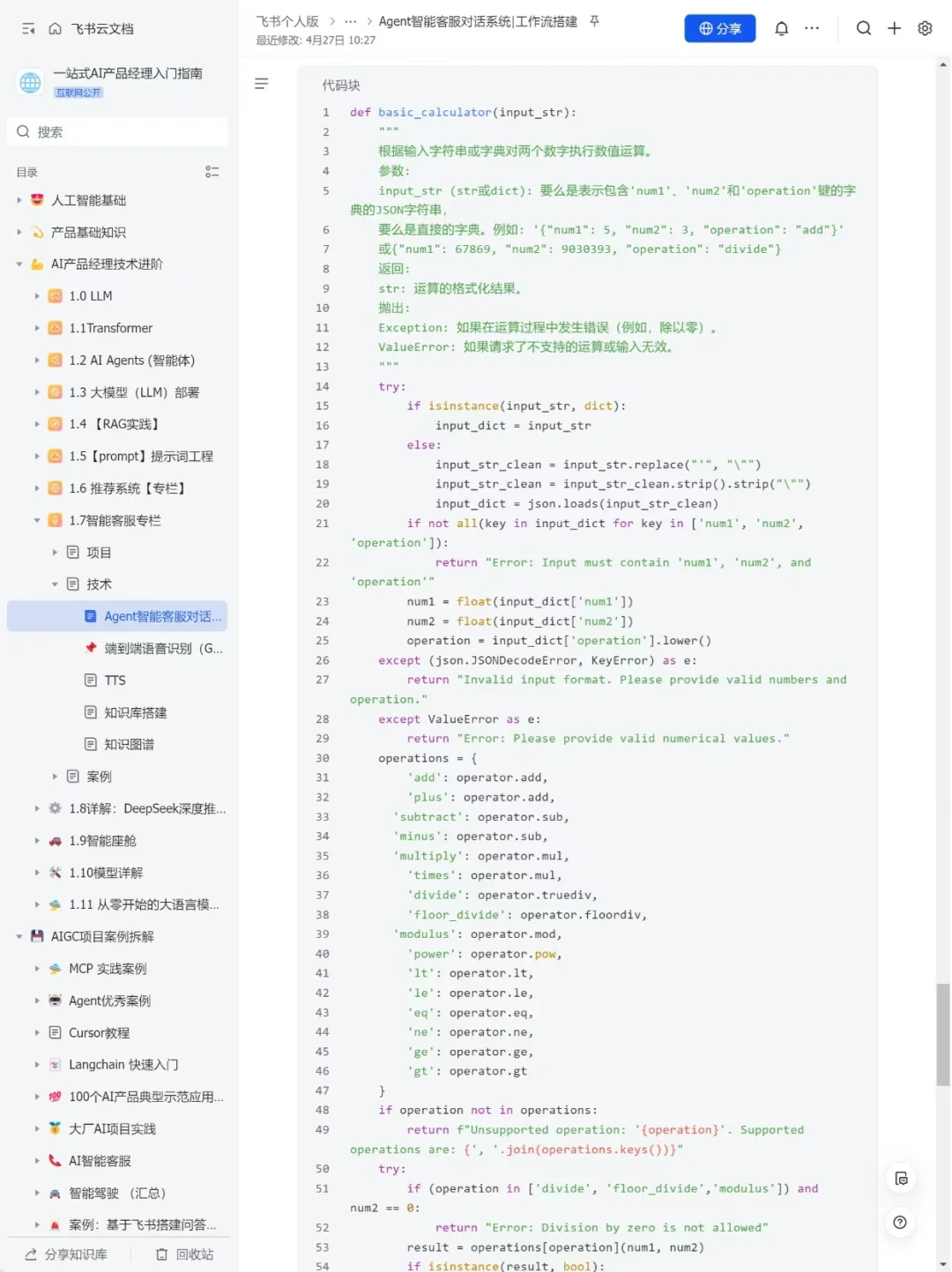Image resolution: width=952 pixels, height=1272 pixels.
Task: Open the 一站式AI产品经理入门指南 title
Action: [x=128, y=73]
